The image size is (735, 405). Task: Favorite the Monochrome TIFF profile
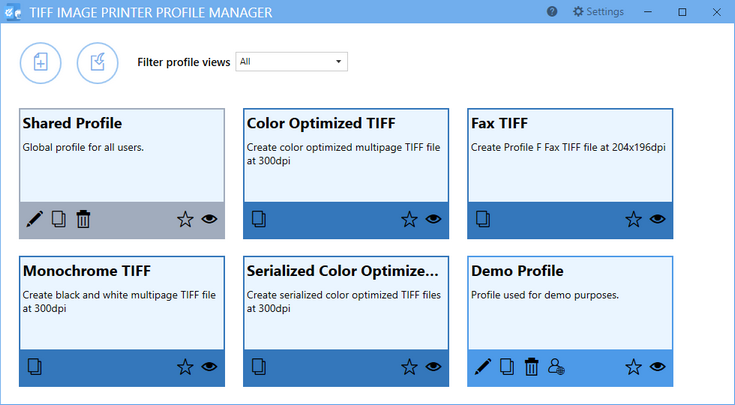pos(185,367)
